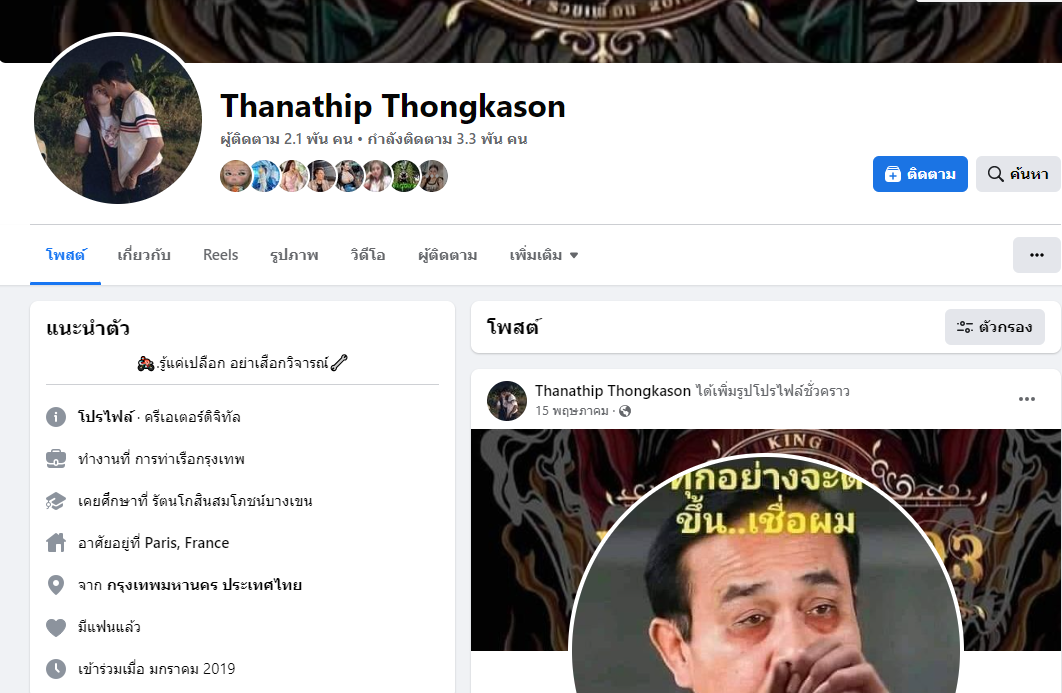Click the info icon next to โปรไฟล์
Viewport: 1062px width, 693px height.
point(56,417)
